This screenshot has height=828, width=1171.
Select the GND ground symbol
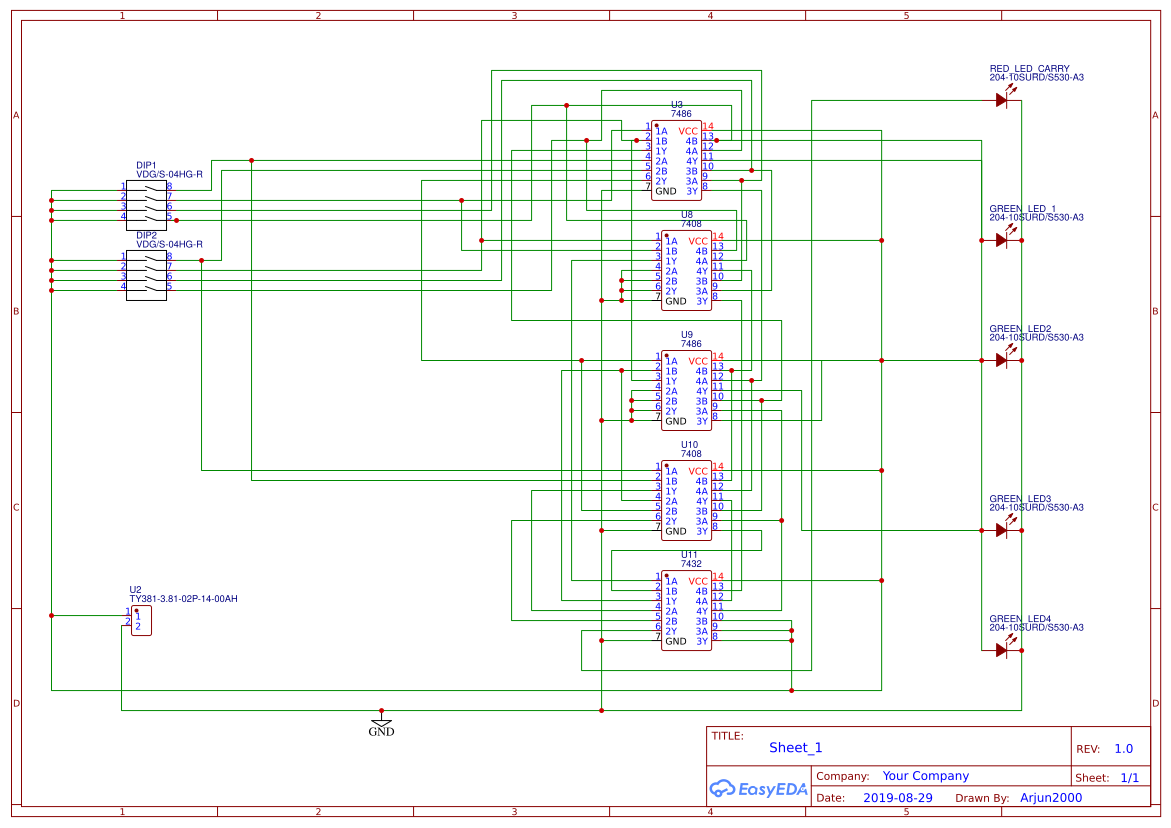tap(381, 723)
